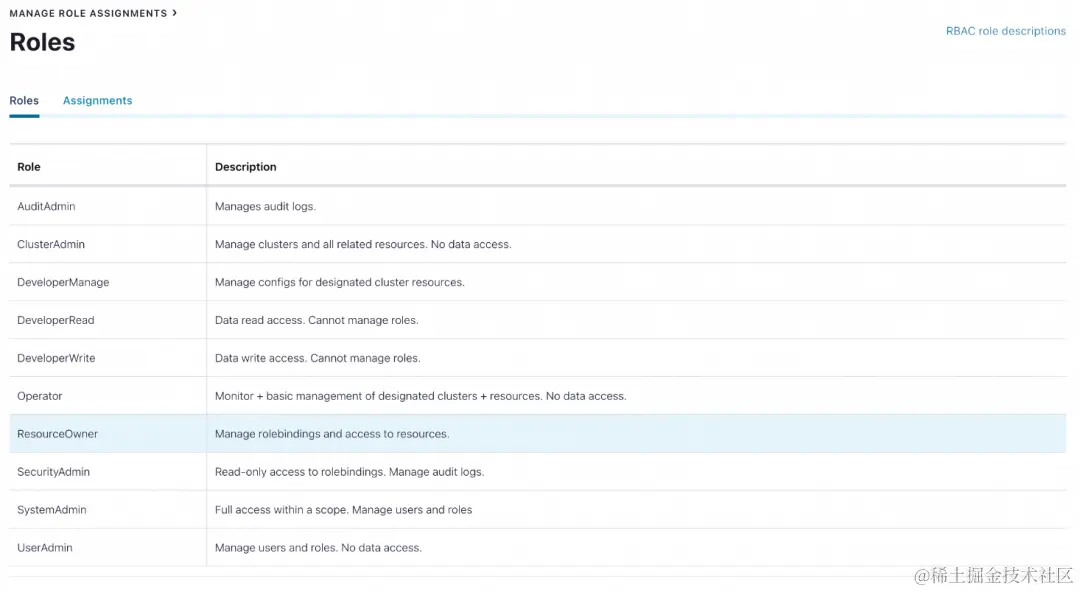Pick the DeveloperRead role
Image resolution: width=1080 pixels, height=592 pixels.
pyautogui.click(x=56, y=320)
